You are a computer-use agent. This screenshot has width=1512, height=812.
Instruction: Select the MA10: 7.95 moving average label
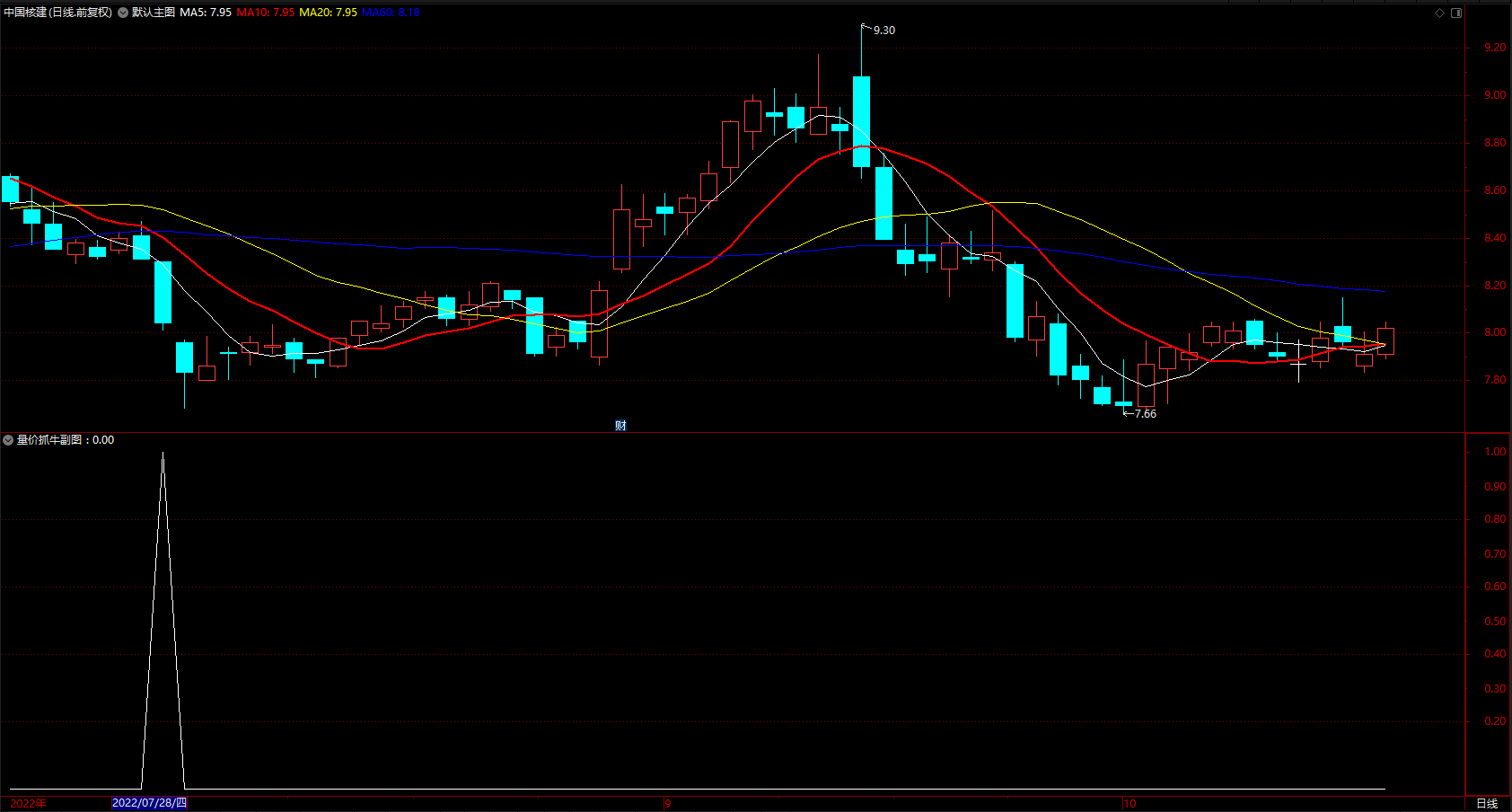tap(266, 13)
